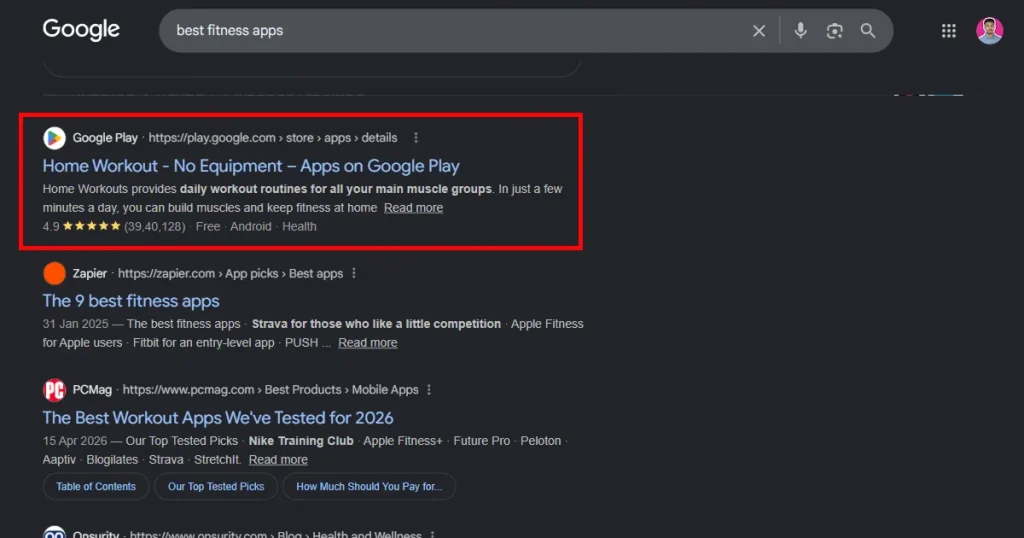Click the Opsurity result URL breadcrumb
The height and width of the screenshot is (538, 1024).
pyautogui.click(x=276, y=535)
